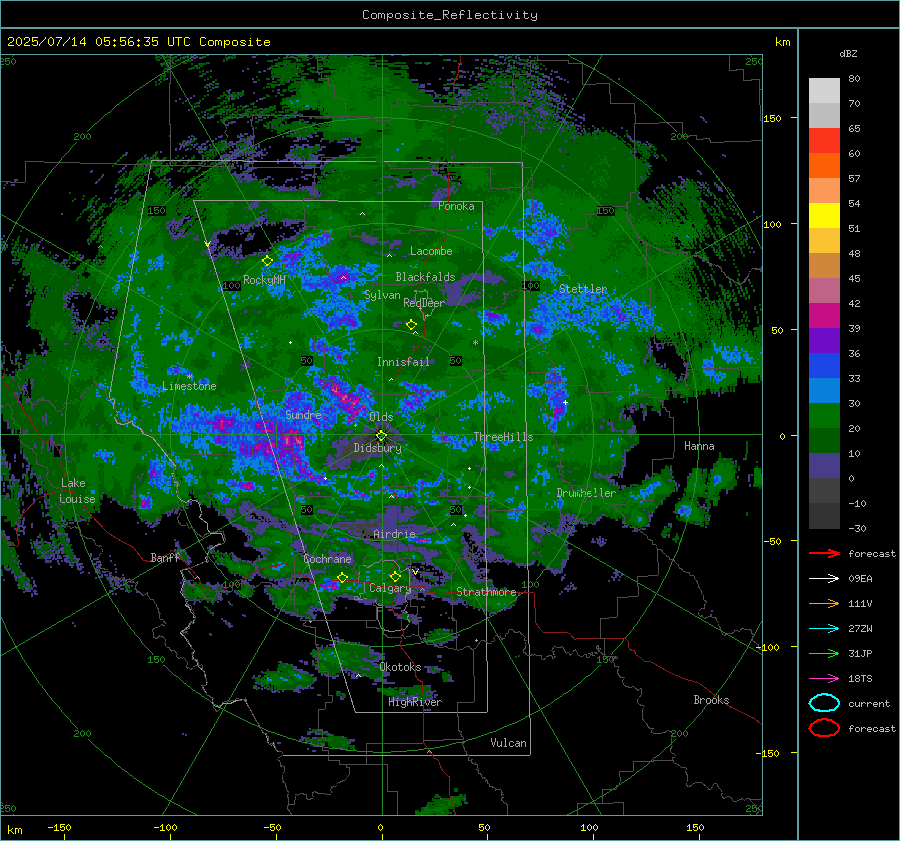Select the Lacombe label on map
The width and height of the screenshot is (900, 841).
pyautogui.click(x=431, y=251)
